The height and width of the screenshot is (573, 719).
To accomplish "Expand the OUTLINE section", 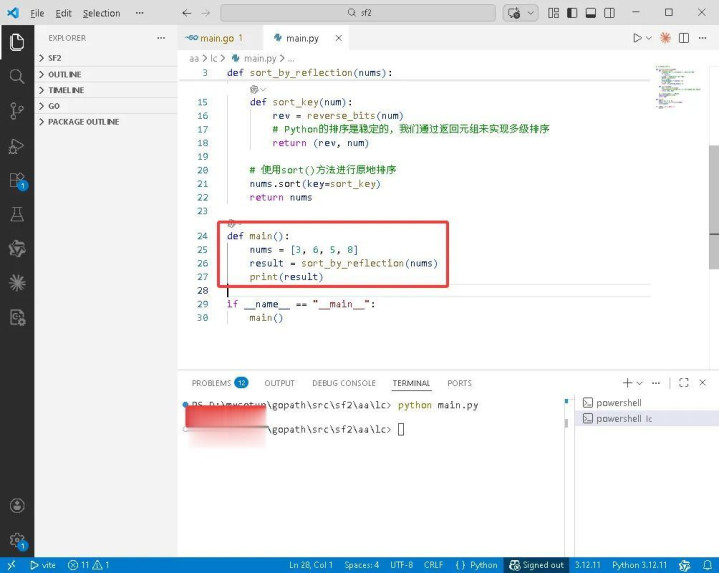I will point(65,74).
